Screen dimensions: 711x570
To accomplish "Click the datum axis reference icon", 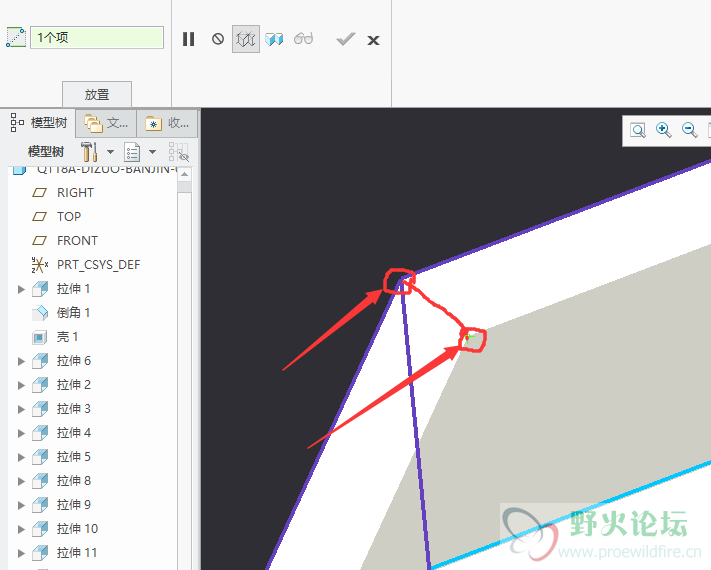I will pos(15,37).
